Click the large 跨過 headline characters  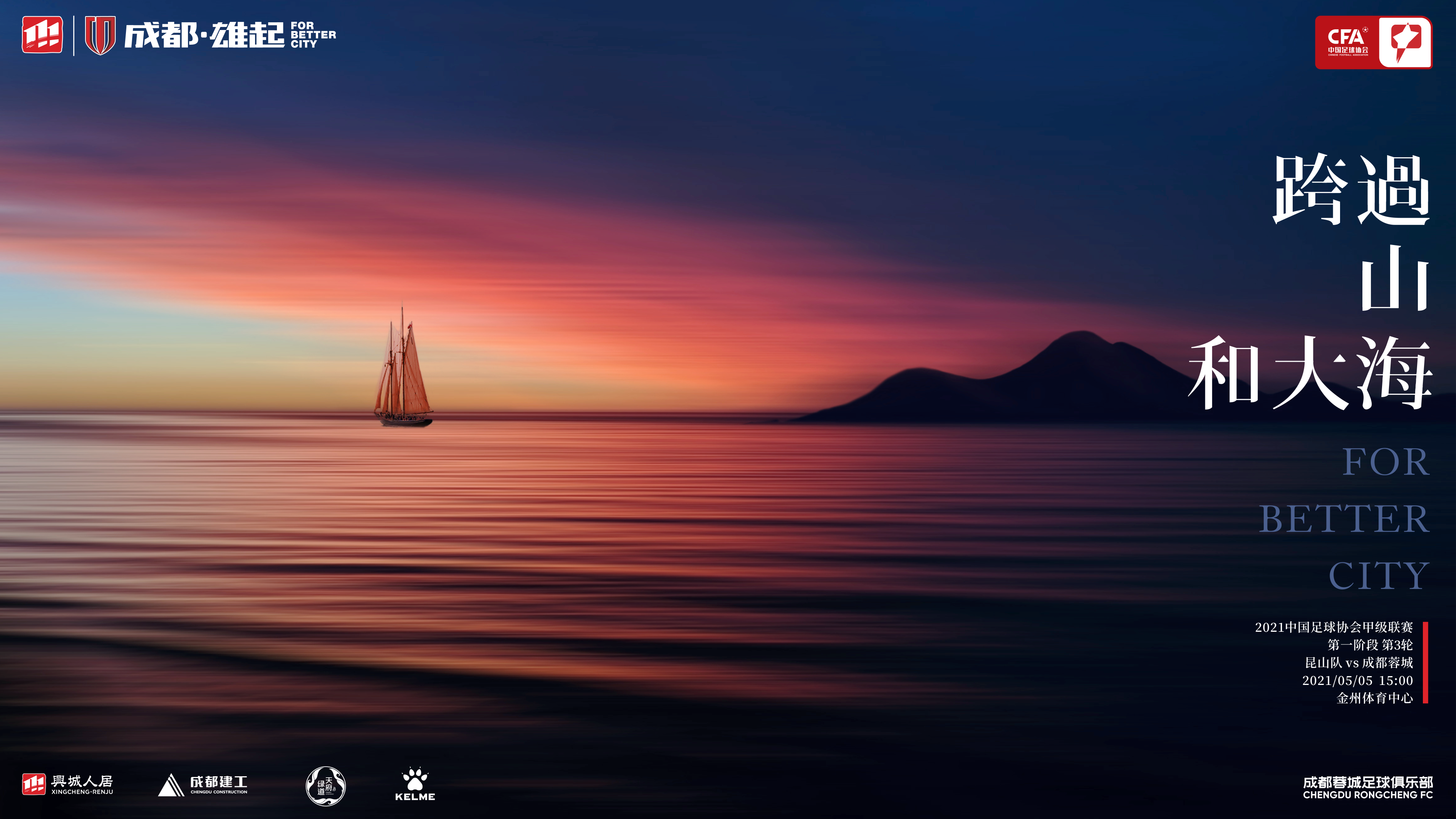click(1351, 190)
